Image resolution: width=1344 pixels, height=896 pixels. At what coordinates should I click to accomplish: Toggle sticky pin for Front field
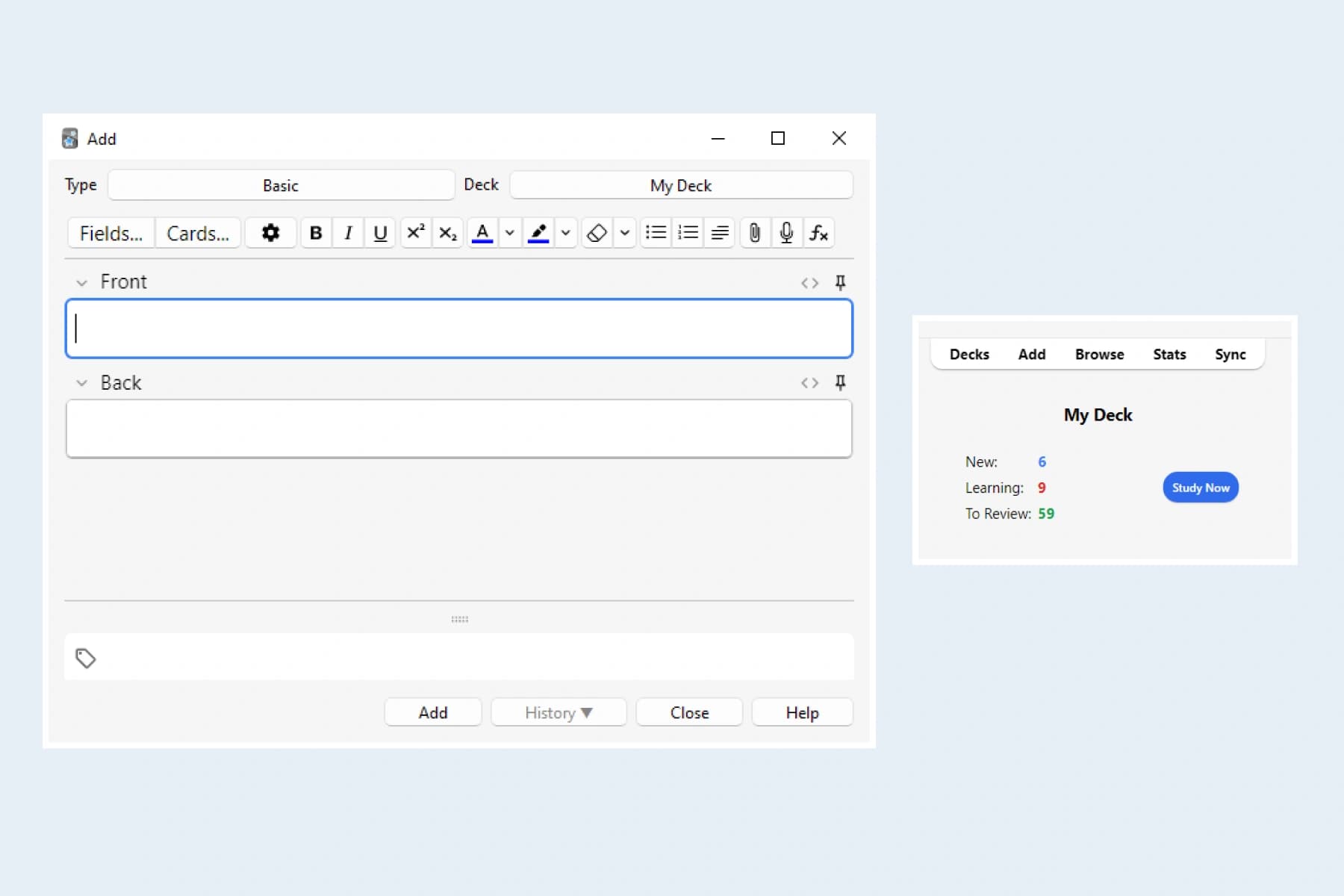[840, 282]
